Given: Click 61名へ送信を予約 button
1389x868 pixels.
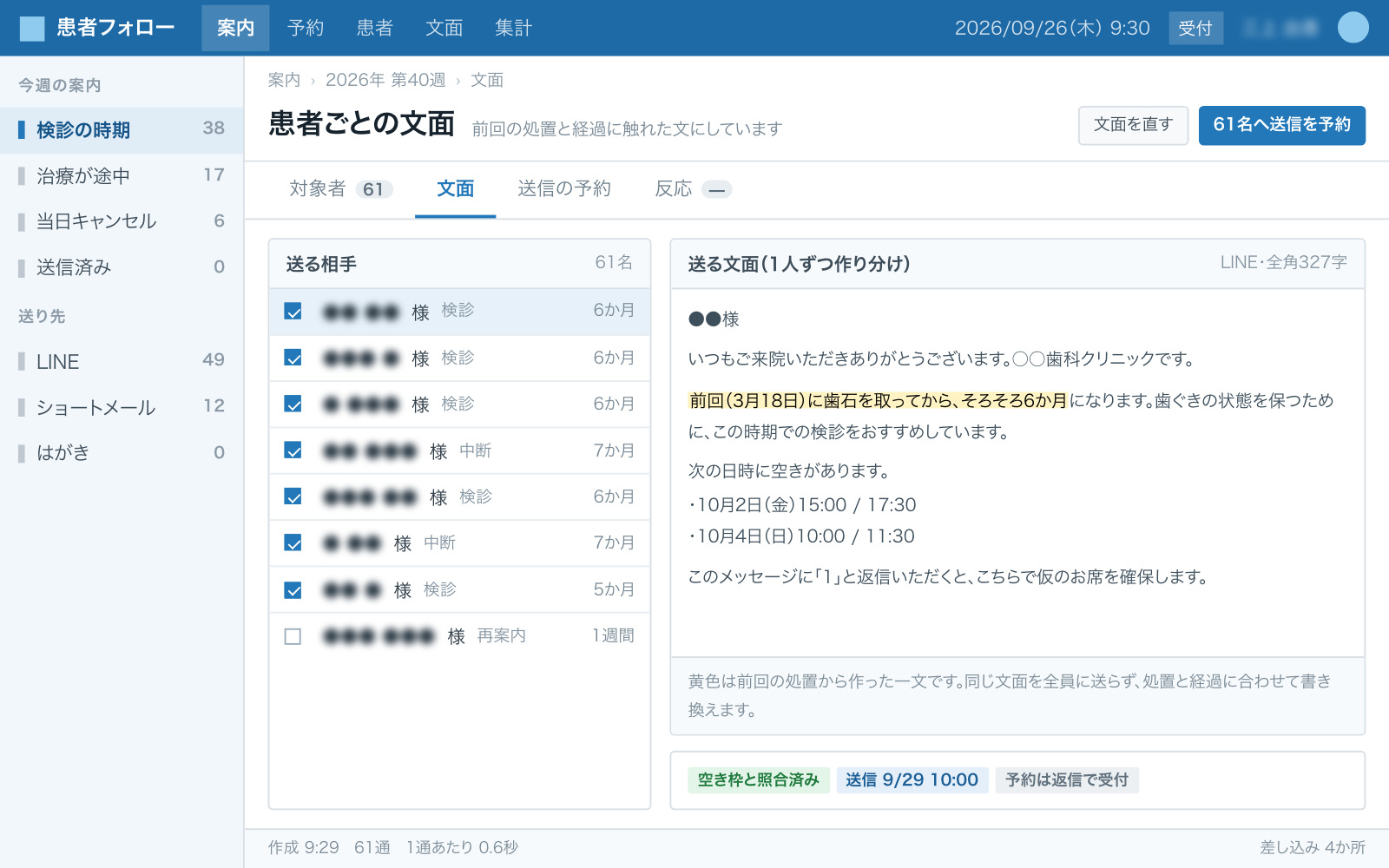Looking at the screenshot, I should (1281, 125).
